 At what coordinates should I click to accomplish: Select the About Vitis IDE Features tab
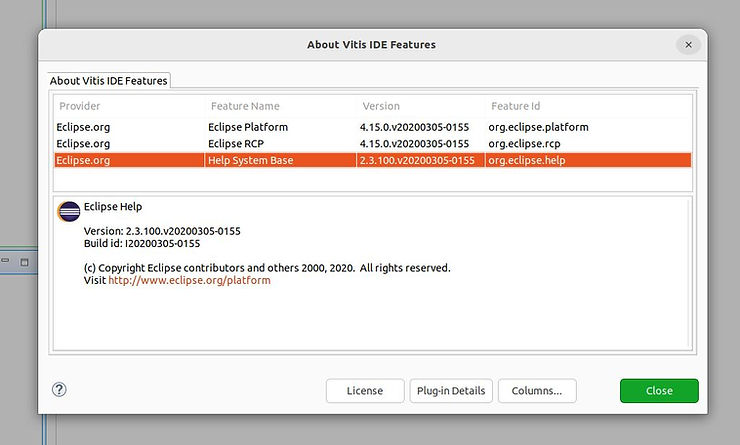coord(109,81)
